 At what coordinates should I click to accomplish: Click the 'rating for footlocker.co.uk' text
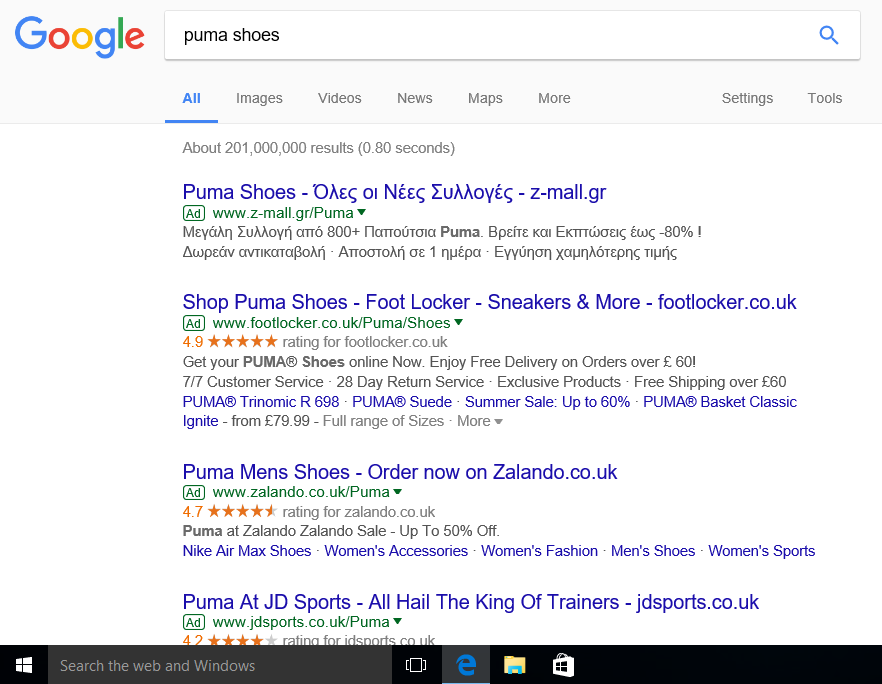click(364, 342)
